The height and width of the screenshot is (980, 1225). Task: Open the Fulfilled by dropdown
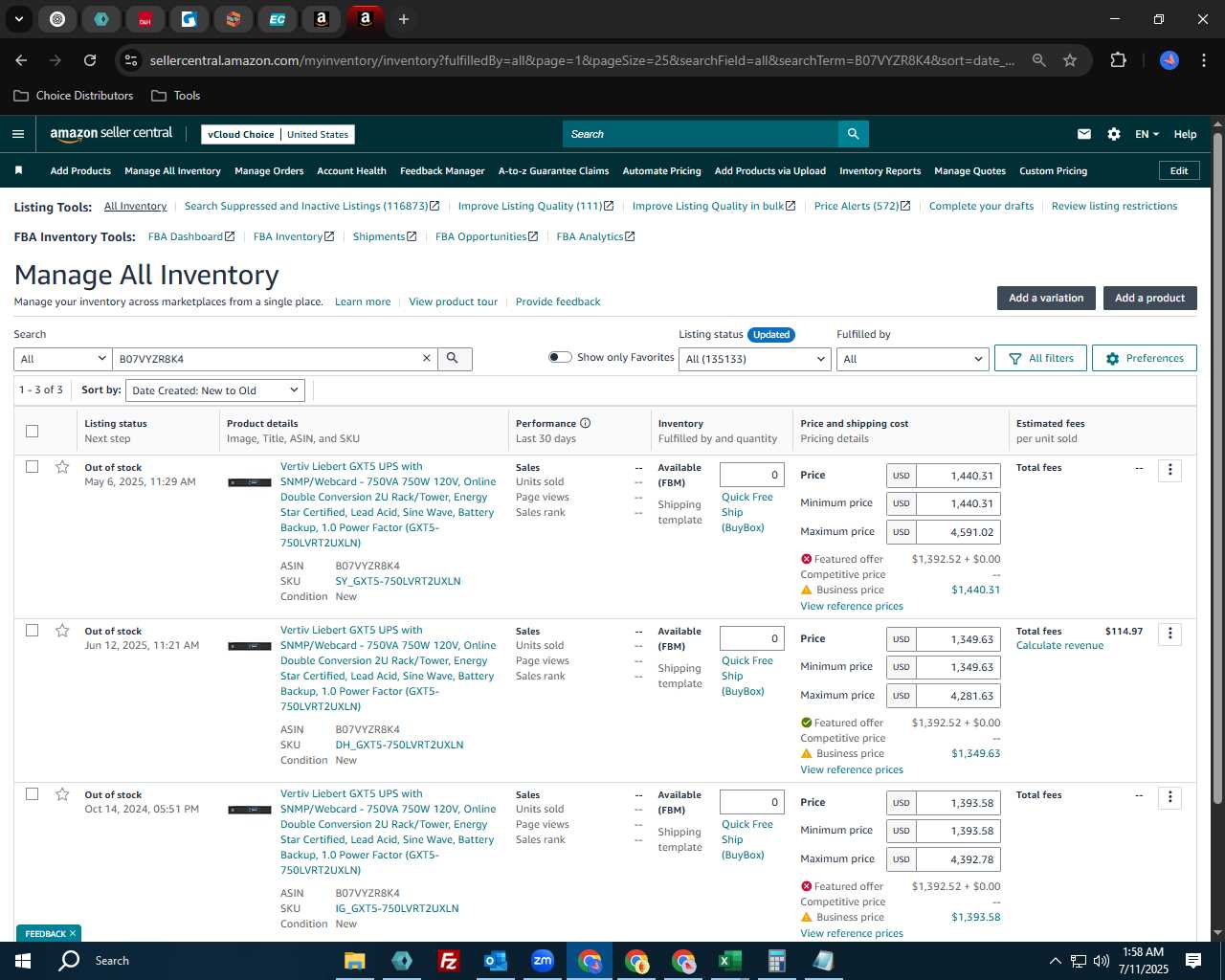pyautogui.click(x=912, y=359)
